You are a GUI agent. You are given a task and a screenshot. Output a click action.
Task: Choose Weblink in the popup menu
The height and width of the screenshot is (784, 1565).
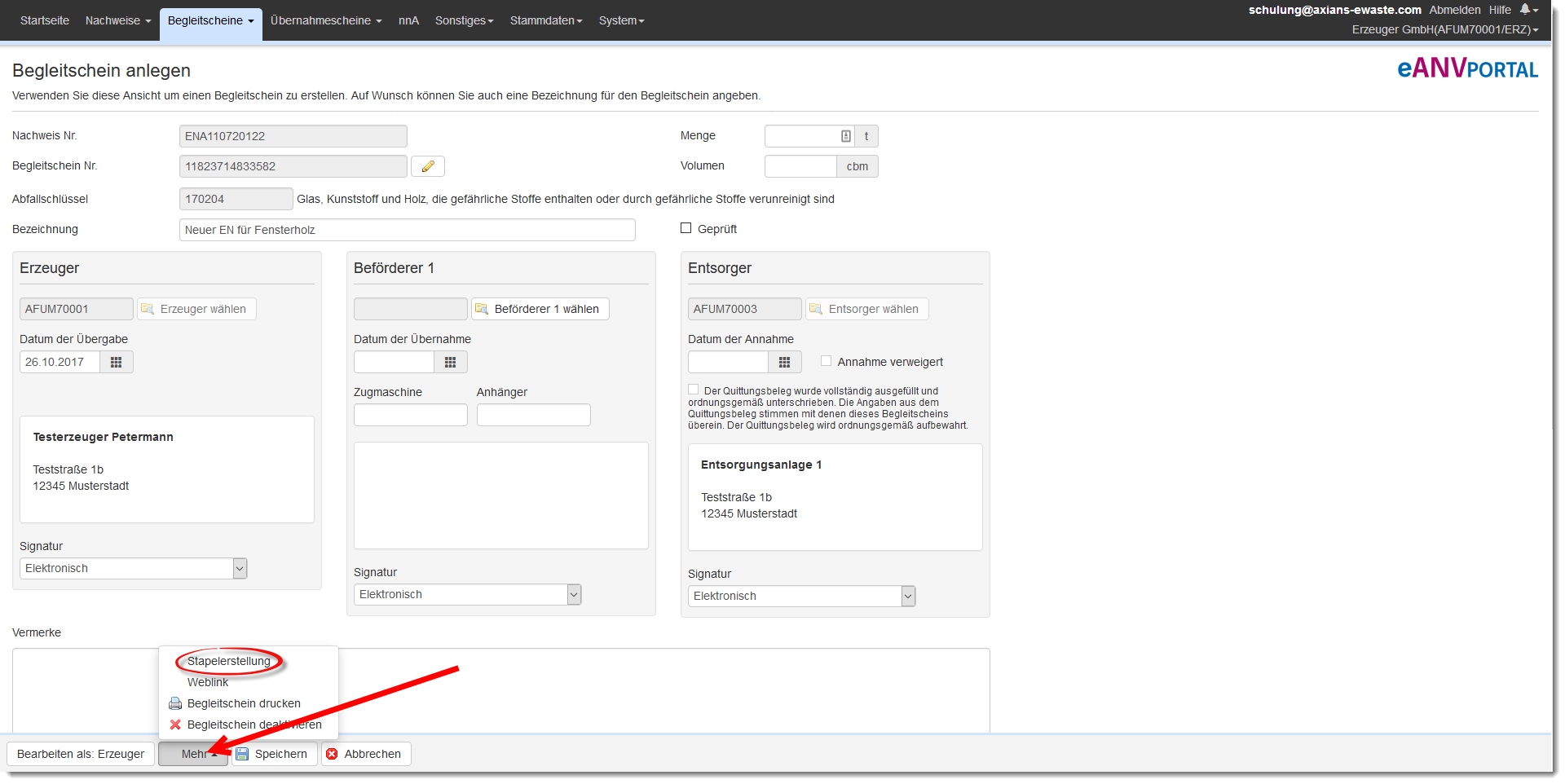point(208,682)
